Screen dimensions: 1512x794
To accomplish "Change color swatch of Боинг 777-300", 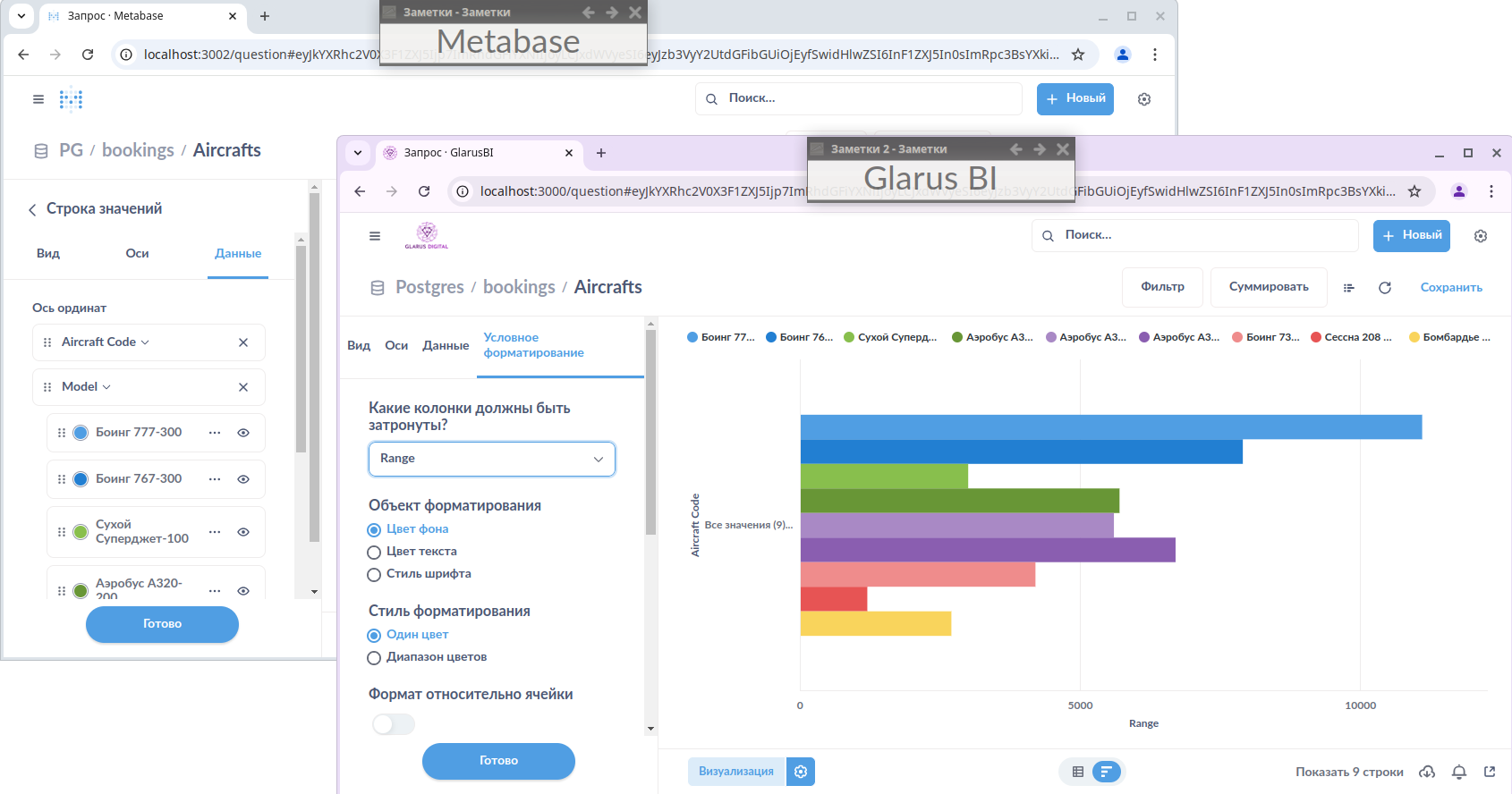I will point(81,433).
